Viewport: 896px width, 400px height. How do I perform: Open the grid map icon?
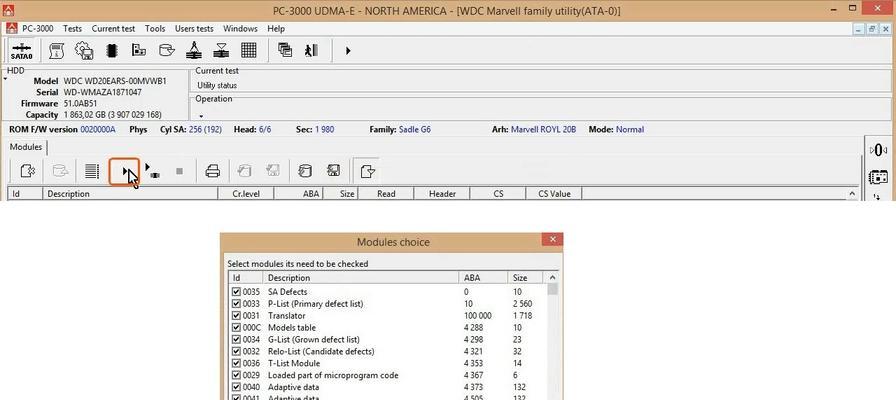249,51
